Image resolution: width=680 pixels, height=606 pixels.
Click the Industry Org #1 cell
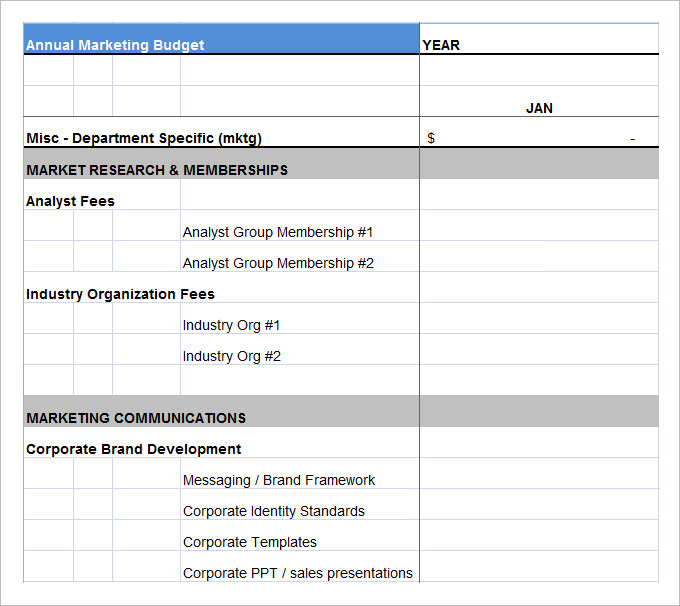232,325
